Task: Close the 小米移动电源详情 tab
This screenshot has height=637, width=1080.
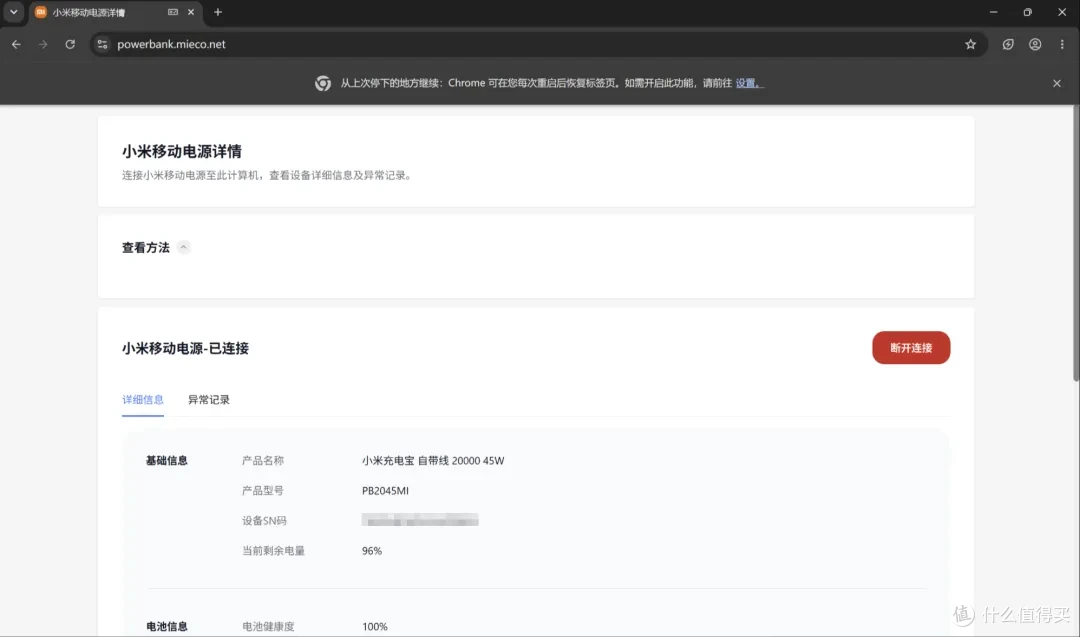Action: 191,12
